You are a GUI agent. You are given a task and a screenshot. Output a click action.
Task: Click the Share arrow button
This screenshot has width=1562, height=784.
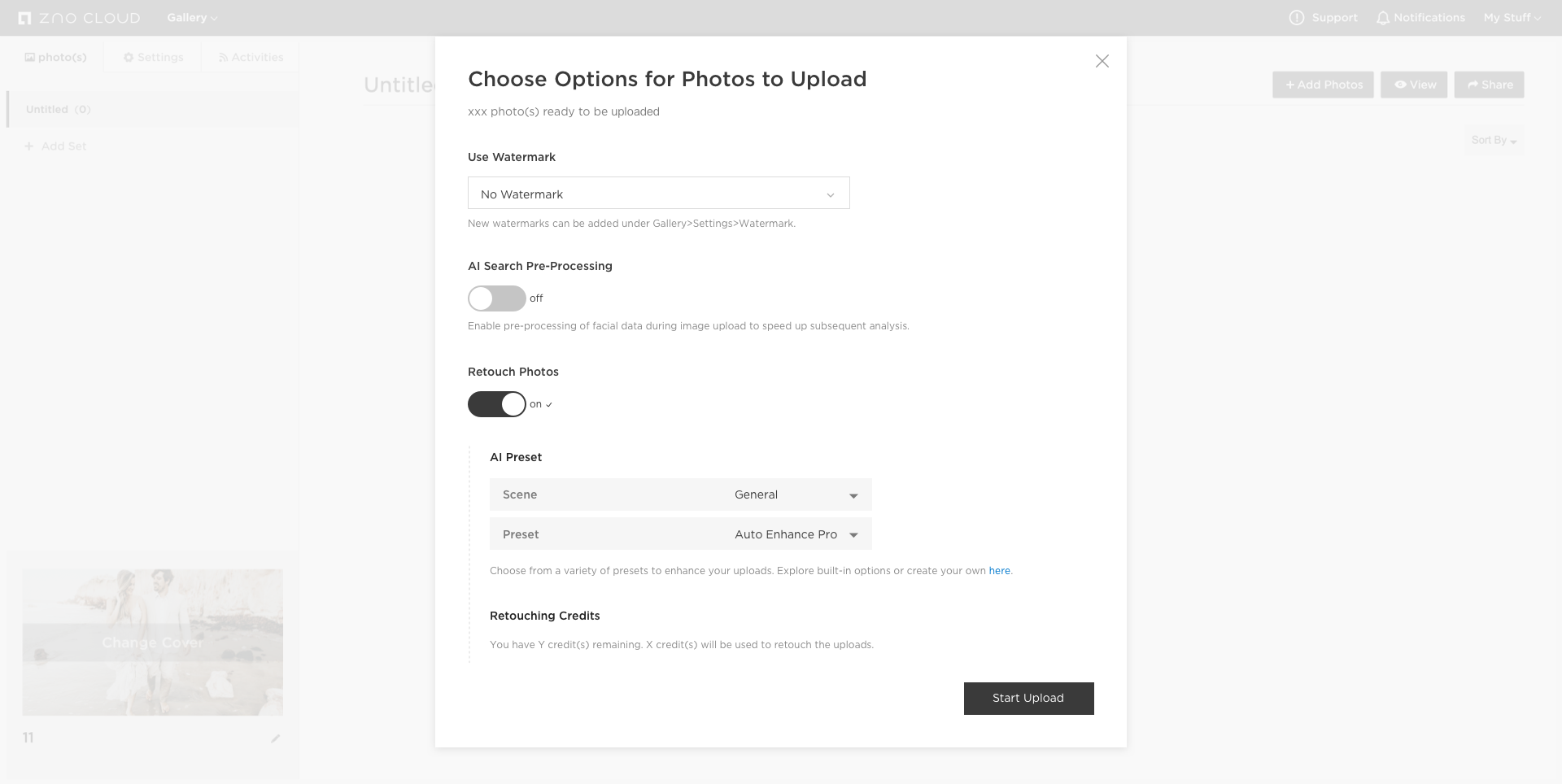tap(1489, 85)
